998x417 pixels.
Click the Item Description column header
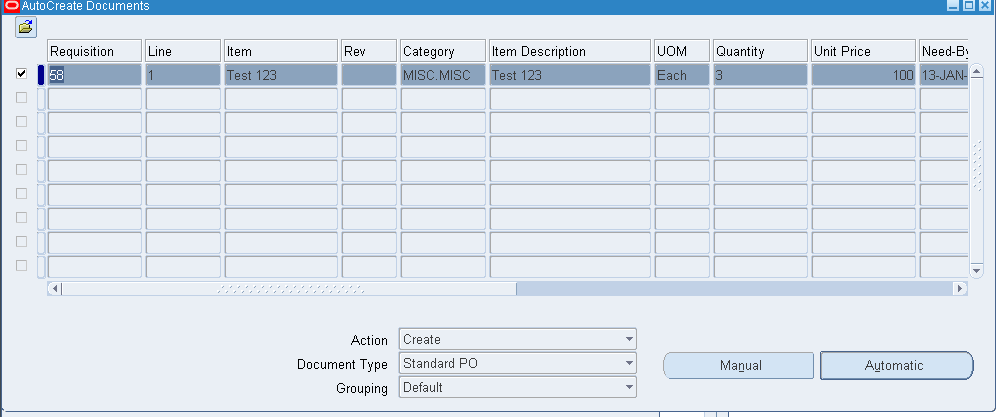(x=570, y=51)
